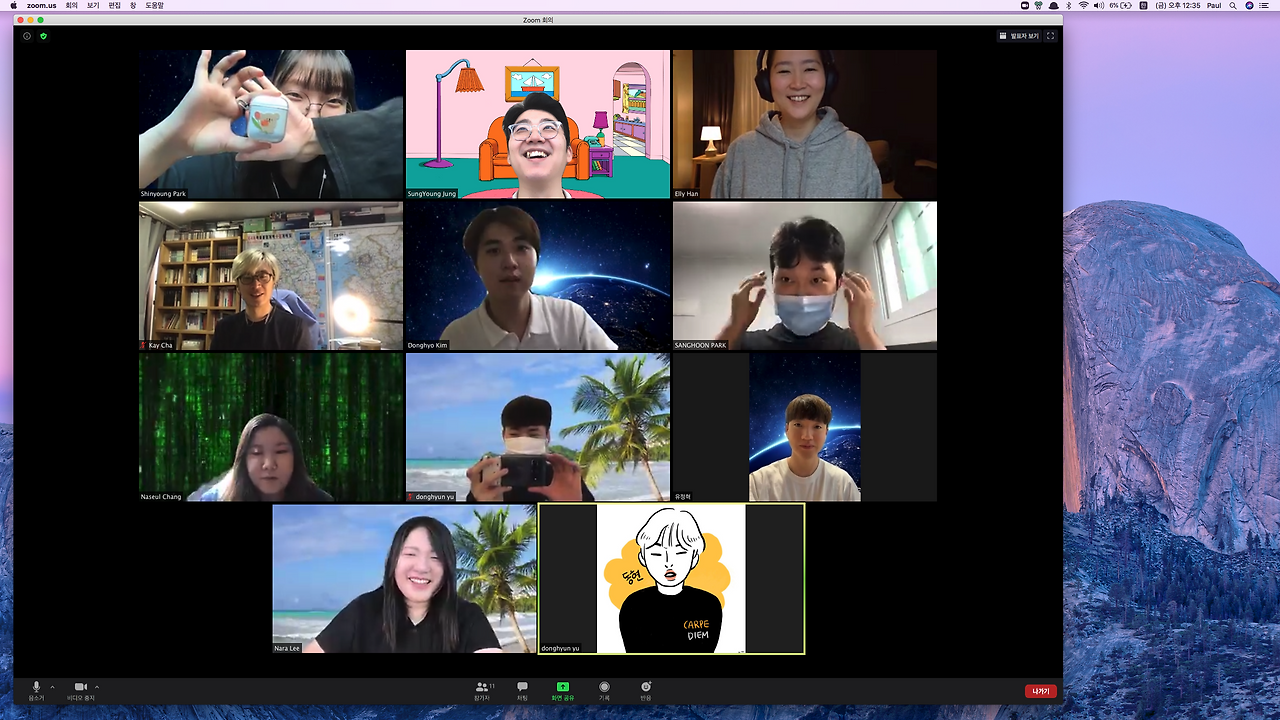Toggle full screen mode
Image resolution: width=1280 pixels, height=720 pixels.
1051,36
